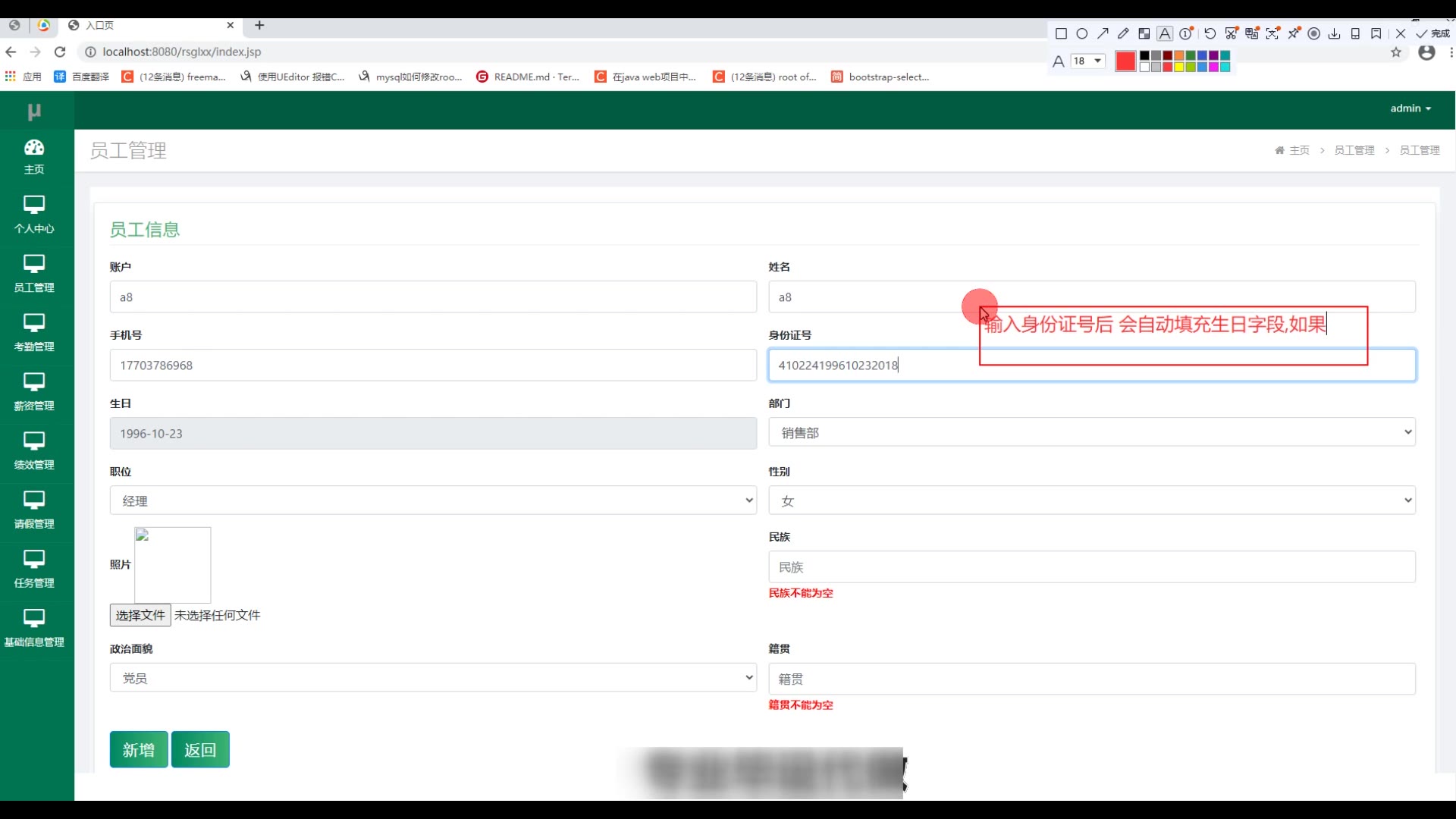Viewport: 1456px width, 819px height.
Task: Select the rectangle annotation tool
Action: pyautogui.click(x=1061, y=33)
